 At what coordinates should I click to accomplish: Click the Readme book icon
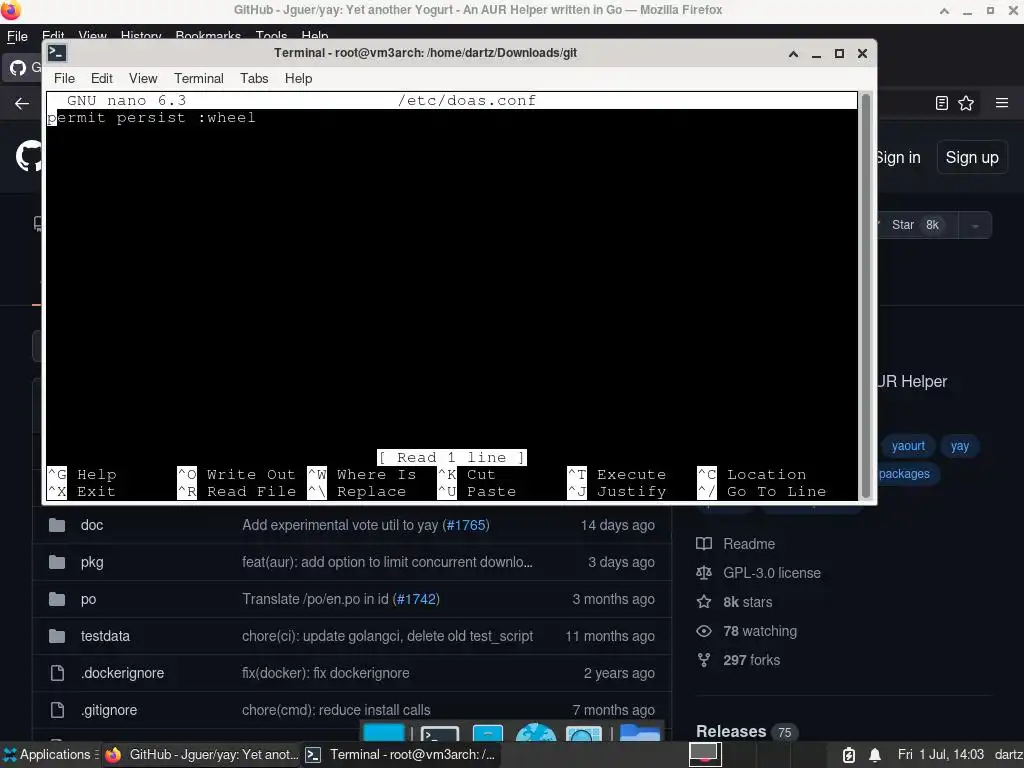point(703,543)
